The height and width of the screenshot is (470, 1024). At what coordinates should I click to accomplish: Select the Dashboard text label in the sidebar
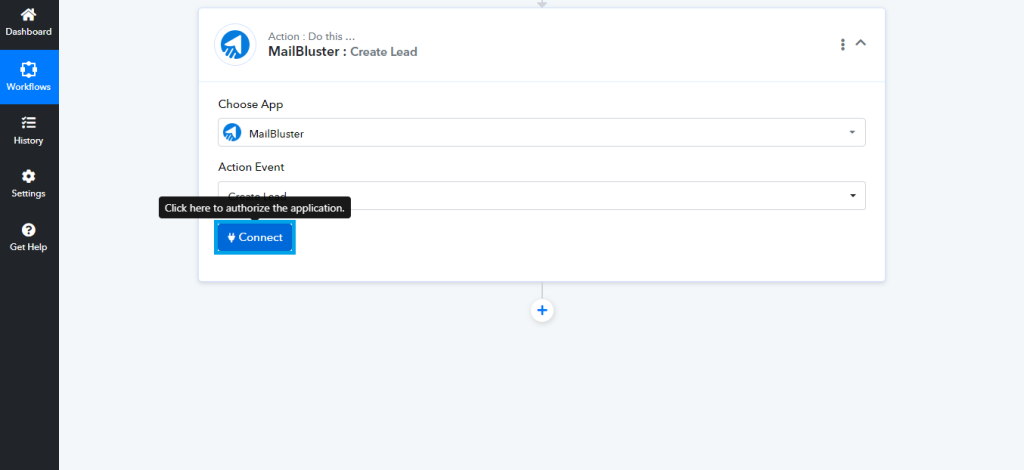coord(28,32)
